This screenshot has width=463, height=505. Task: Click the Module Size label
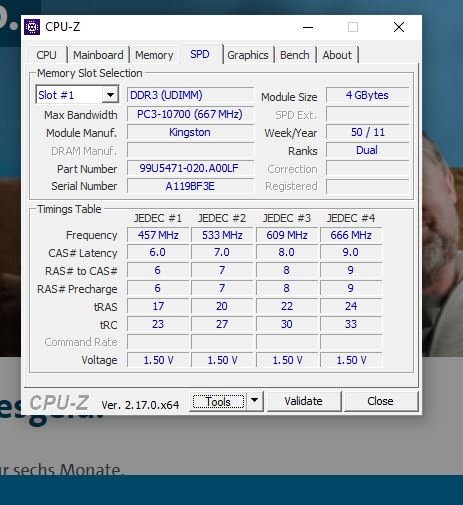289,97
